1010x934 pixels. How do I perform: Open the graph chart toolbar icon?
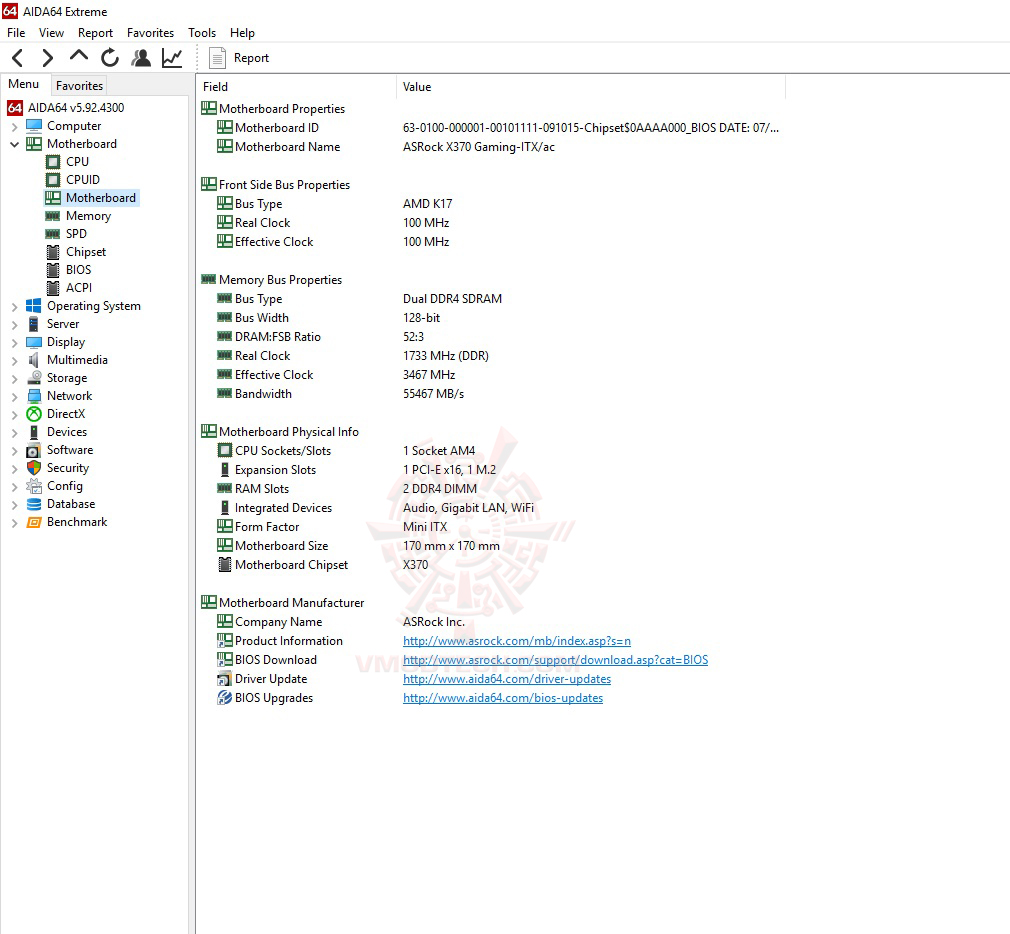[172, 58]
